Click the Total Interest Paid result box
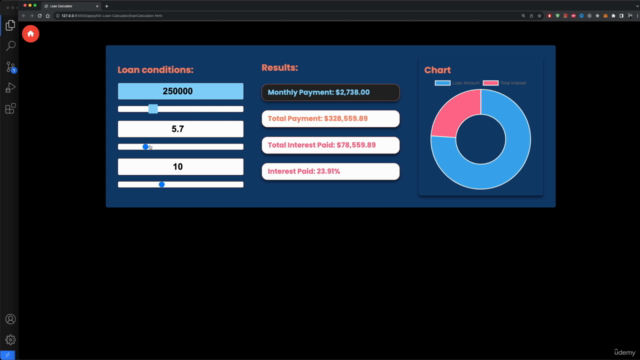640x360 pixels. click(331, 145)
